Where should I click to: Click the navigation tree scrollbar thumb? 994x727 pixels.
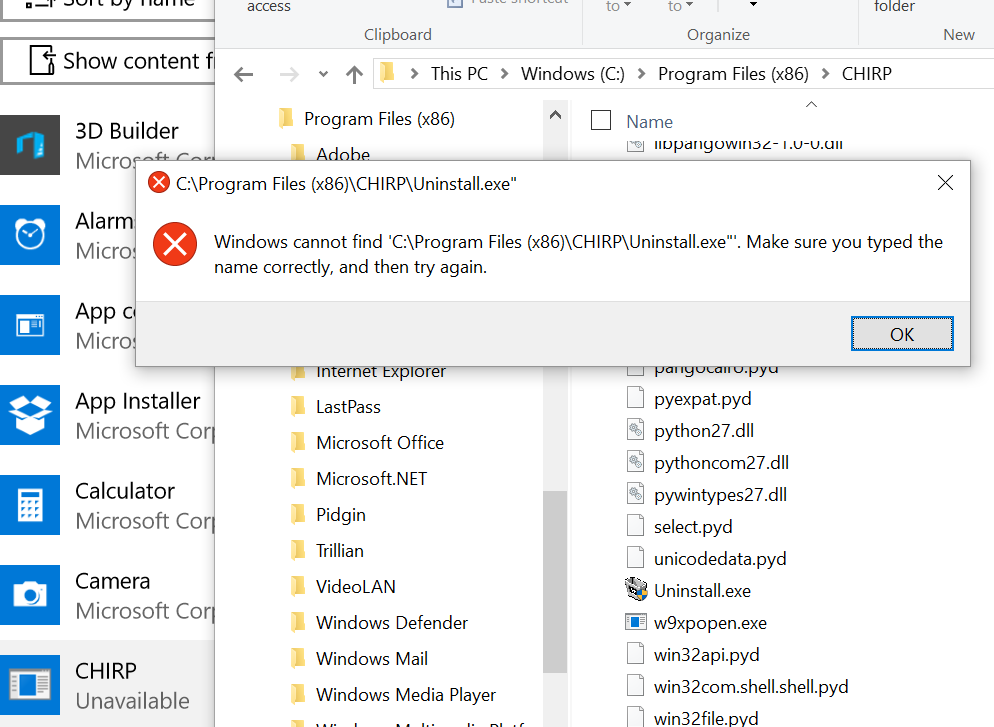click(x=555, y=581)
